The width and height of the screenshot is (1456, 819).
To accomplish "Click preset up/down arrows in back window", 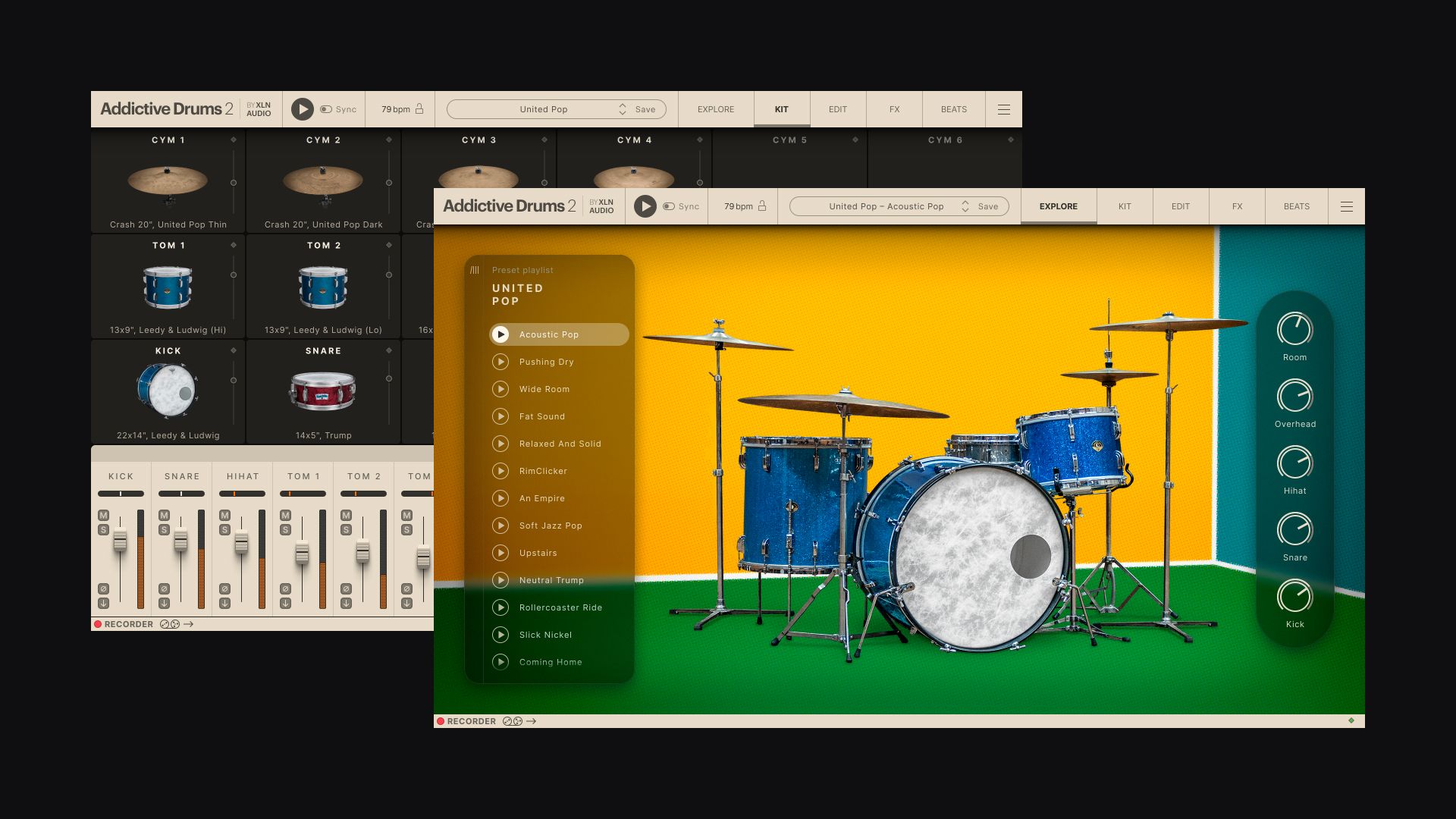I will 623,109.
